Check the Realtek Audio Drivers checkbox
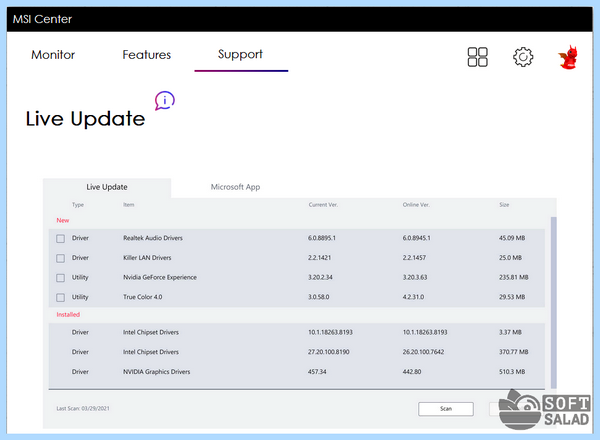Image resolution: width=600 pixels, height=440 pixels. [x=60, y=238]
